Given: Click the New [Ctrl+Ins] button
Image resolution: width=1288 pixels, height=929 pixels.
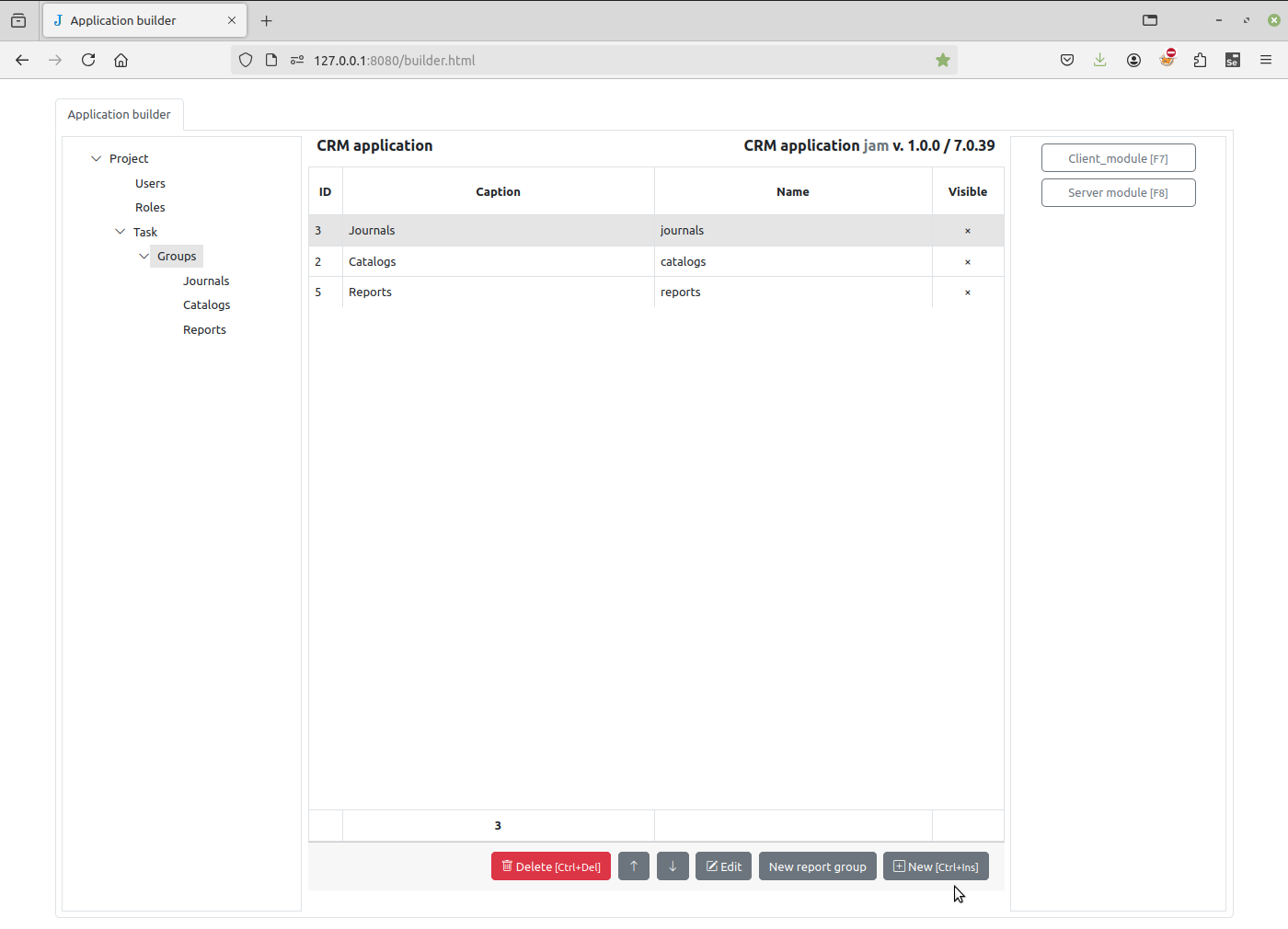Looking at the screenshot, I should tap(936, 866).
